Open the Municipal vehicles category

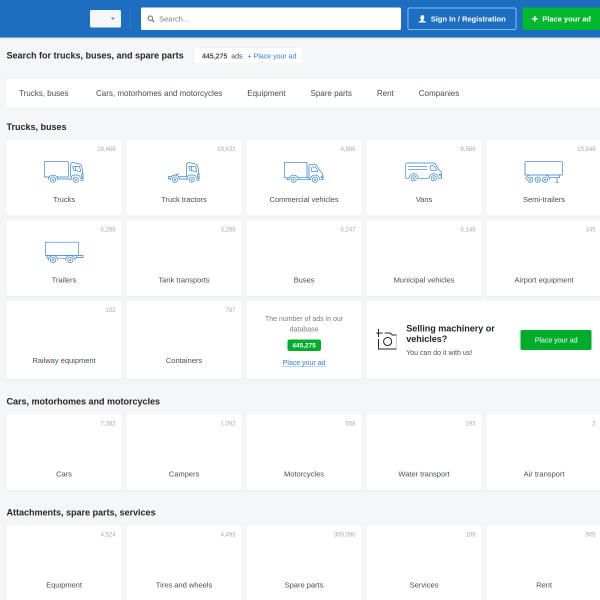tap(424, 258)
